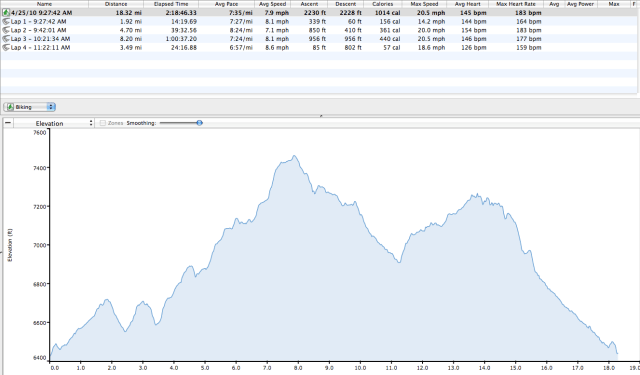Sort by the Avg Pace column header
Image resolution: width=640 pixels, height=375 pixels.
click(x=226, y=4)
